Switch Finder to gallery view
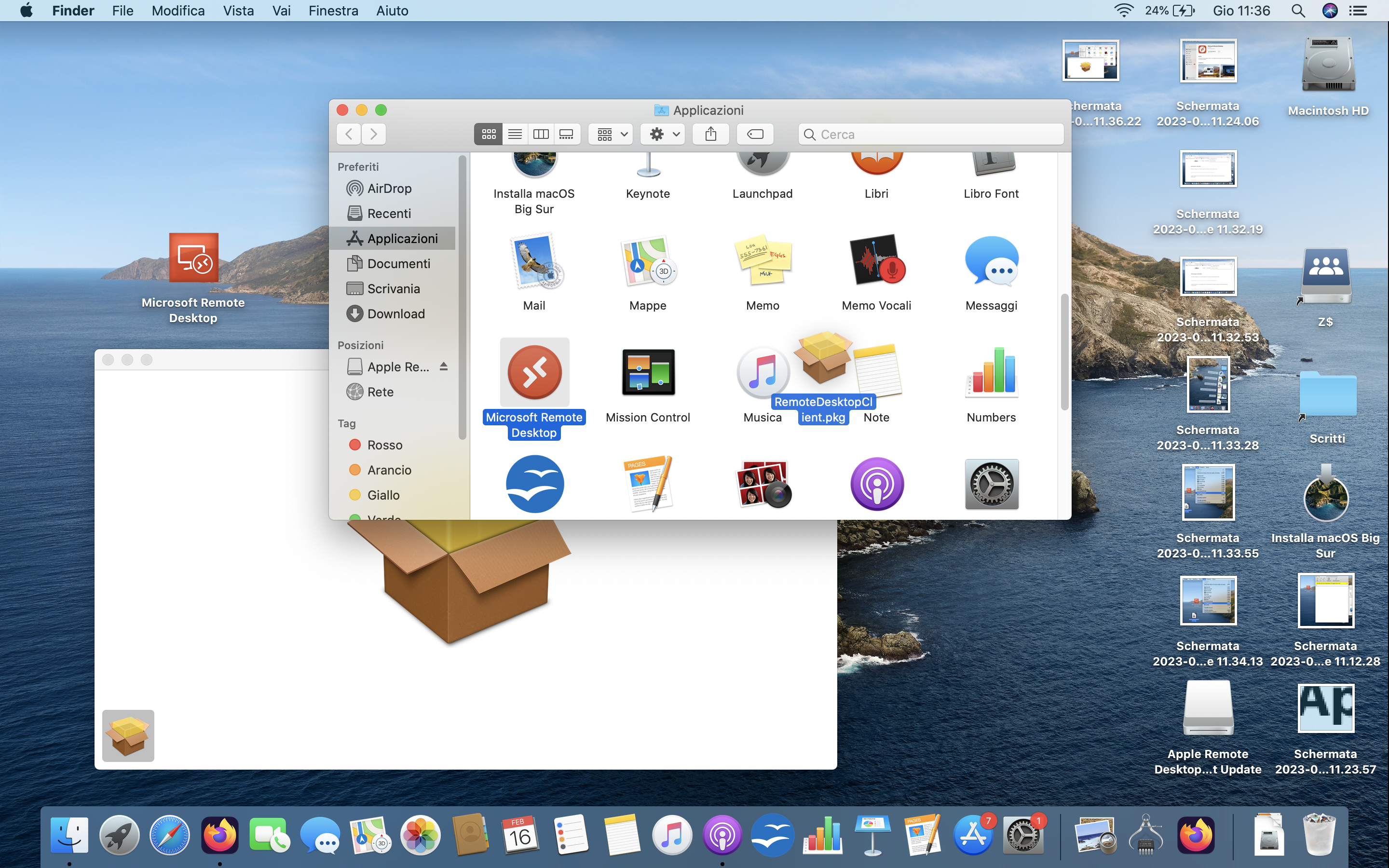Viewport: 1389px width, 868px height. 567,135
